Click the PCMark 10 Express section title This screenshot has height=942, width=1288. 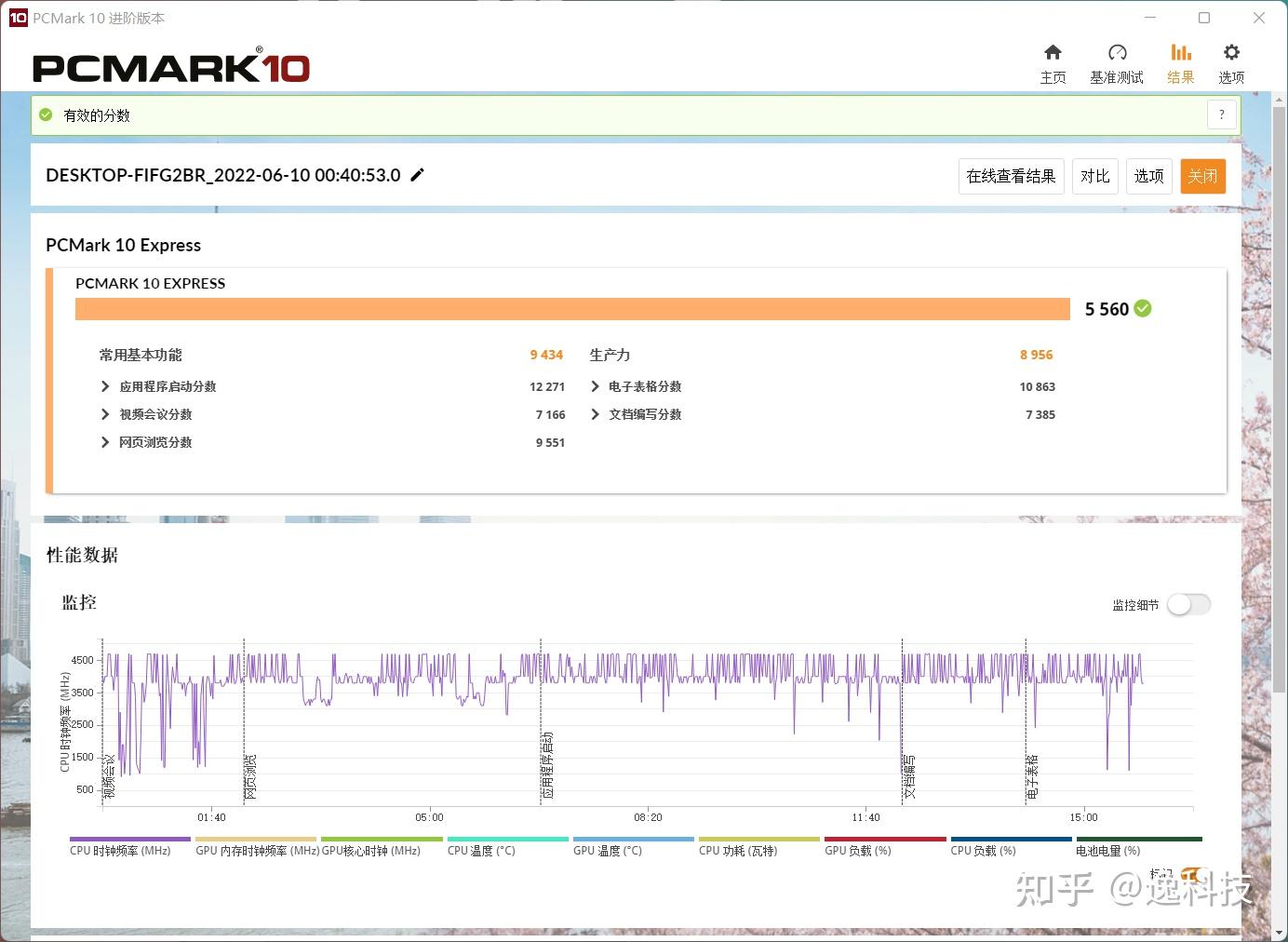(x=123, y=245)
